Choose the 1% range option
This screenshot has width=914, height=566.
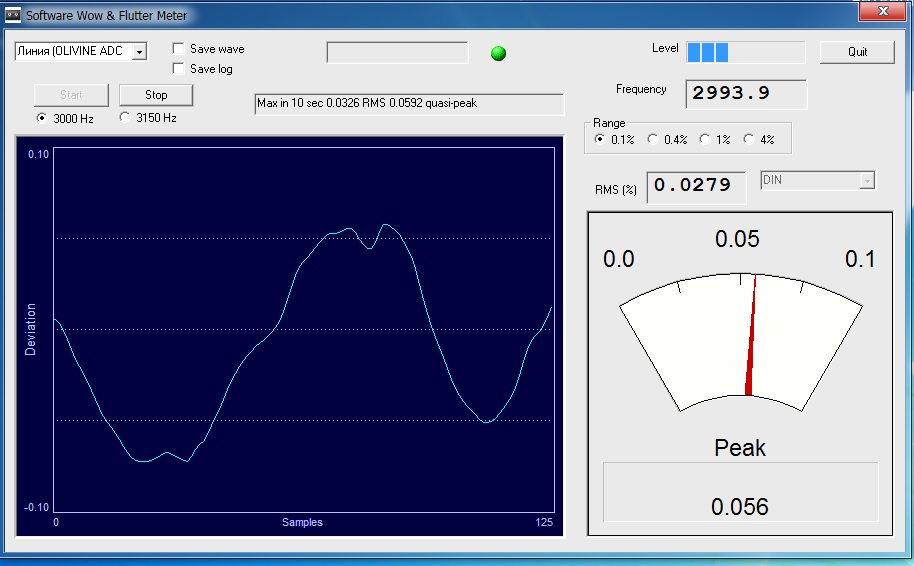(x=705, y=139)
